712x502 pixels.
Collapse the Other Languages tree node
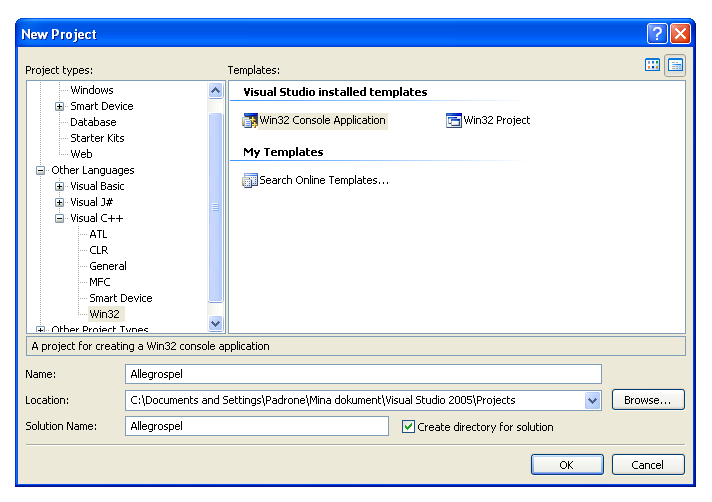(40, 171)
